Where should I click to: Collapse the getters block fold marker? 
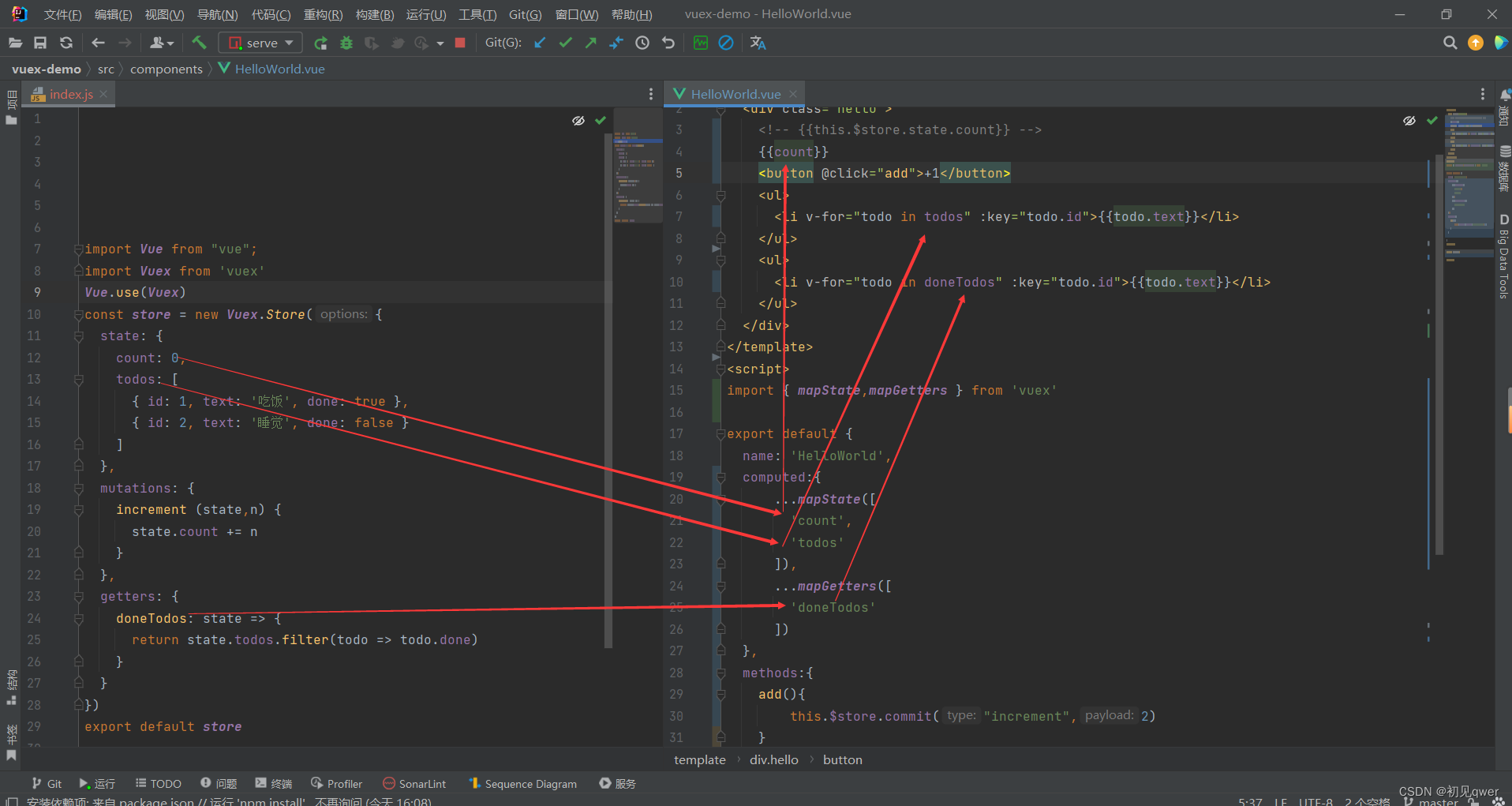point(79,597)
